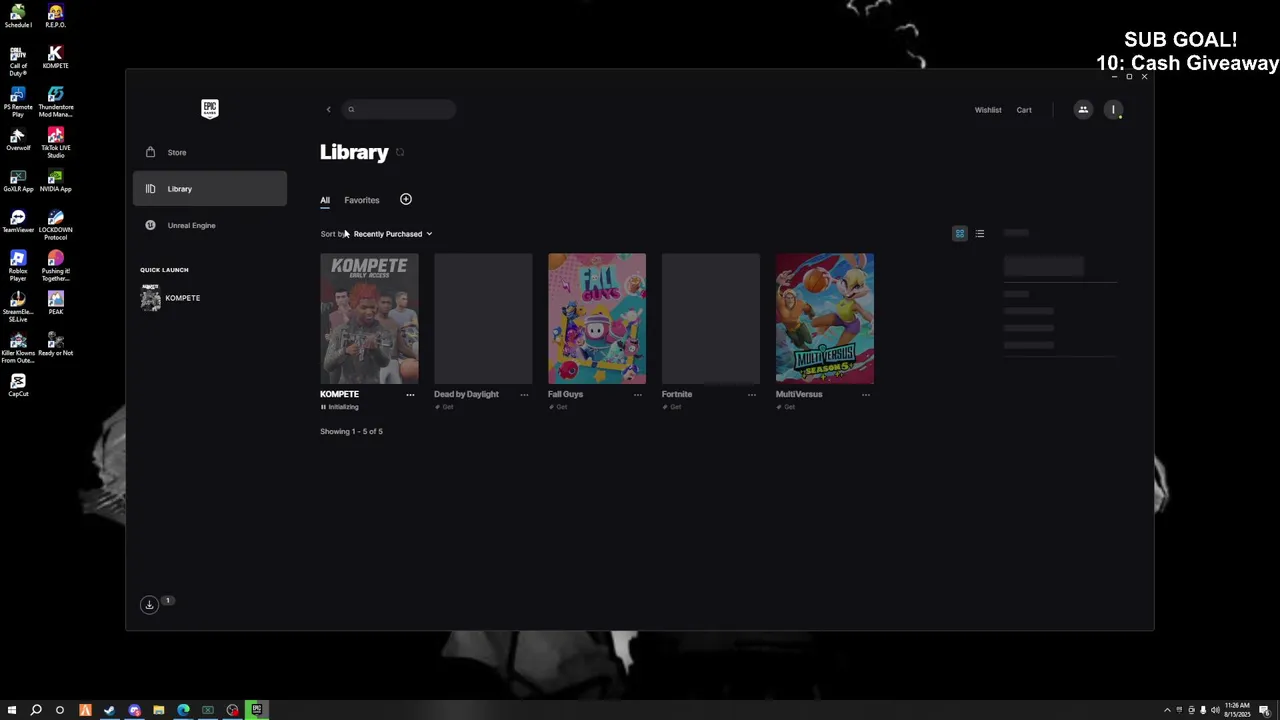
Task: Switch to the Favorites tab
Action: pyautogui.click(x=362, y=200)
